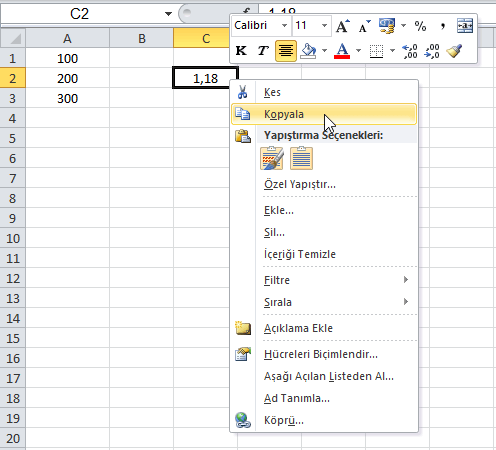This screenshot has width=496, height=450.
Task: Increase decimal places icon
Action: click(410, 51)
